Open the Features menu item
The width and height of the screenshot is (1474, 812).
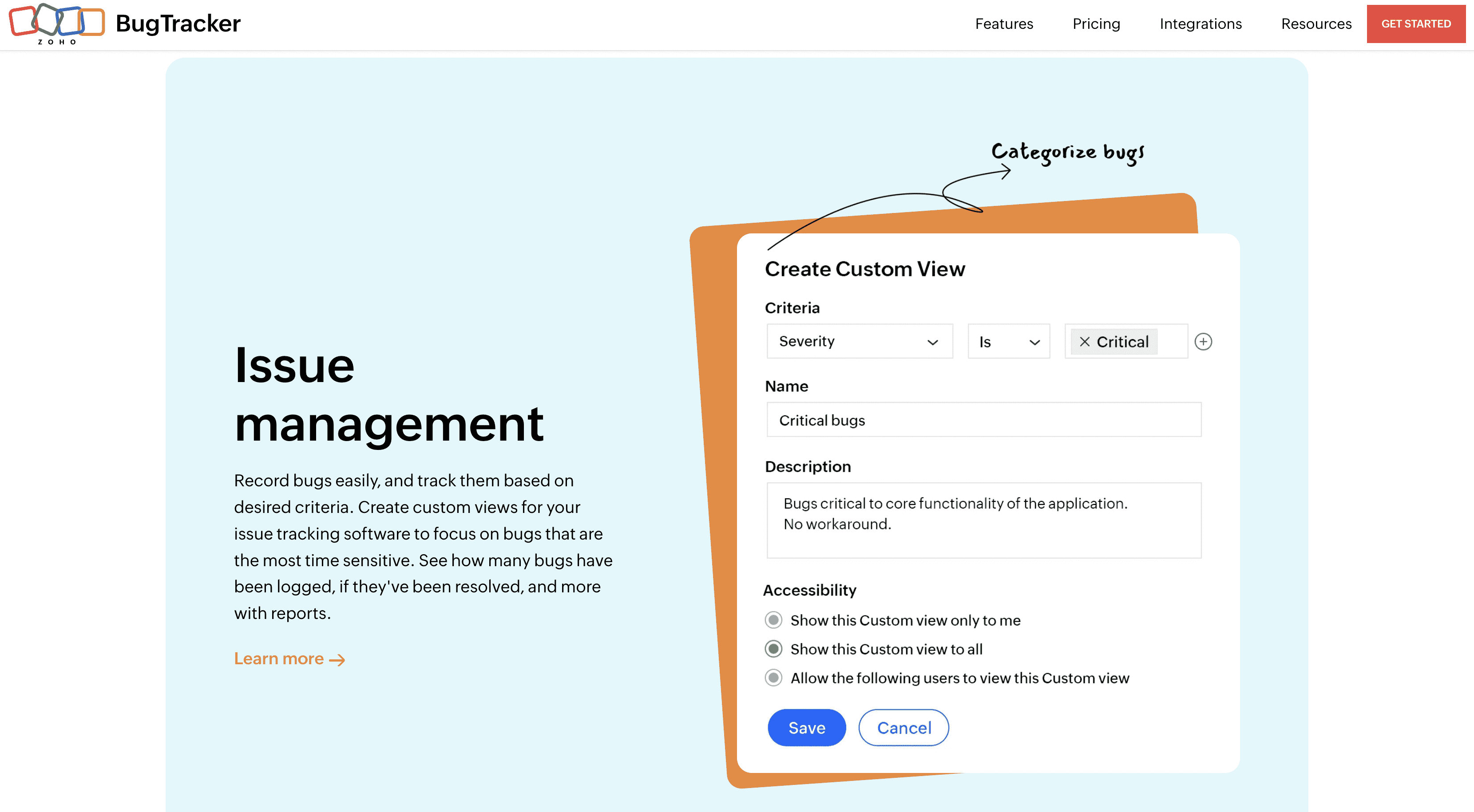click(x=1004, y=24)
